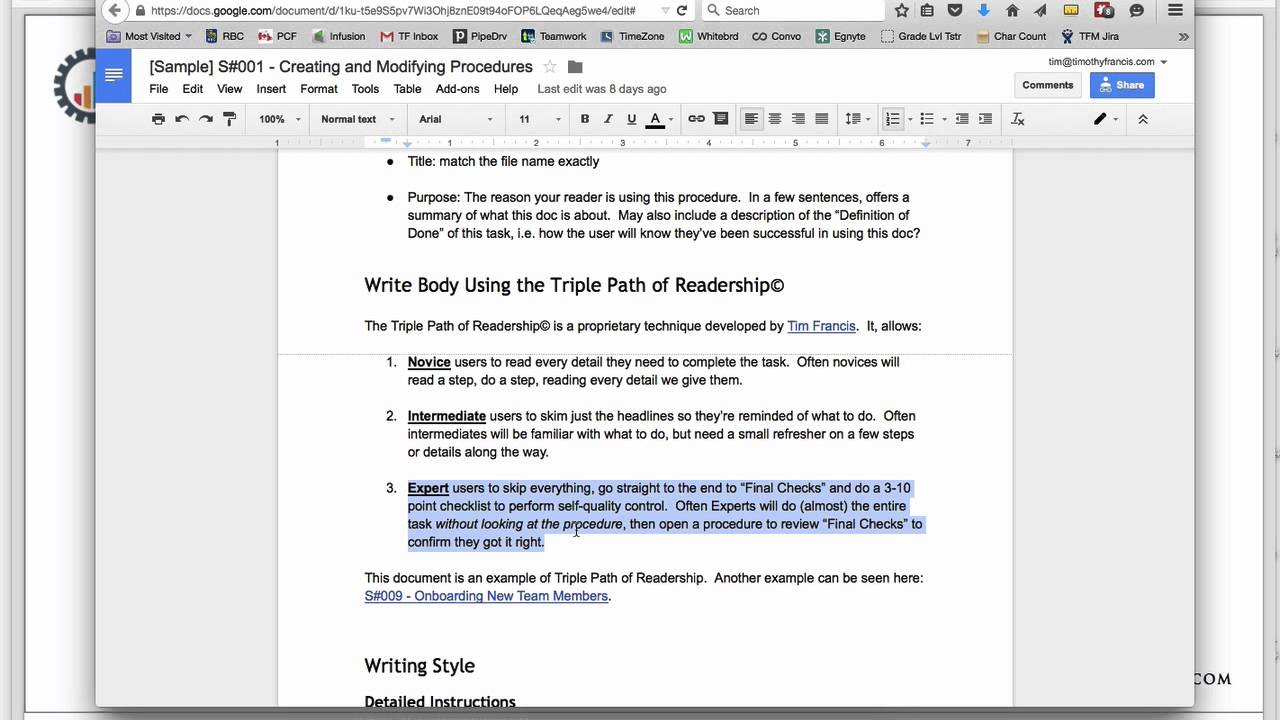This screenshot has height=720, width=1280.
Task: Redo the last undone edit
Action: pos(206,119)
